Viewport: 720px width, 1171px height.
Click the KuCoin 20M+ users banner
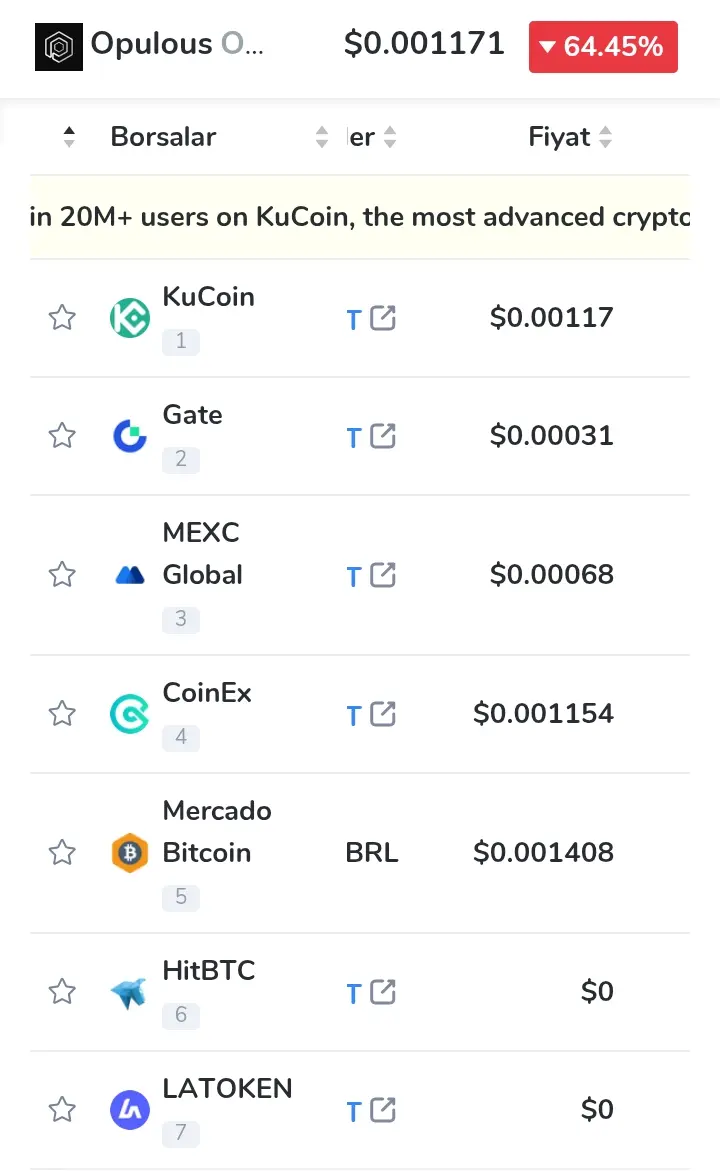360,217
